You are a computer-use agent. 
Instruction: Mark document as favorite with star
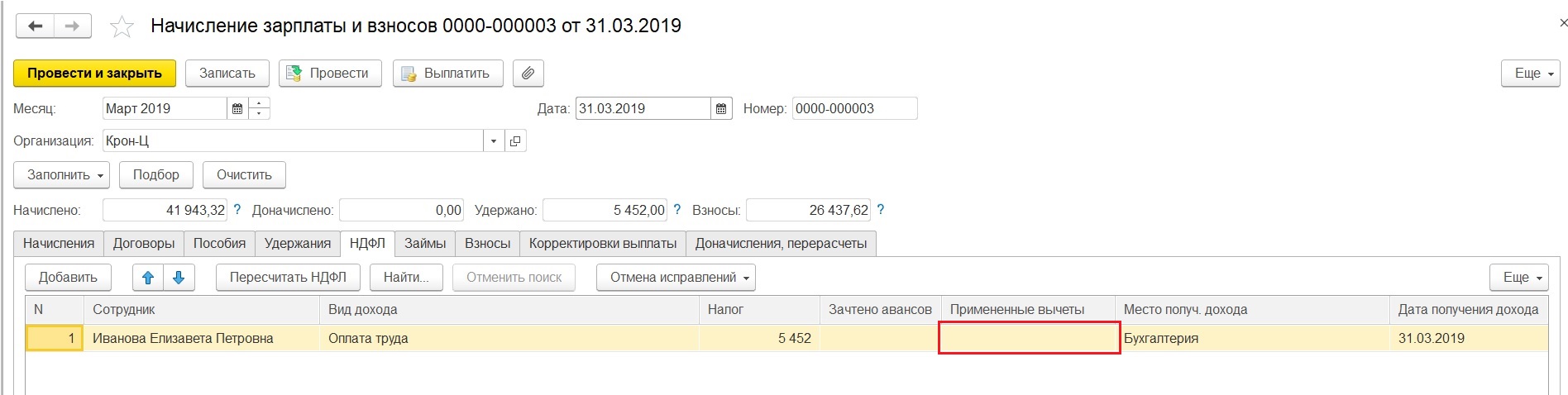click(122, 27)
